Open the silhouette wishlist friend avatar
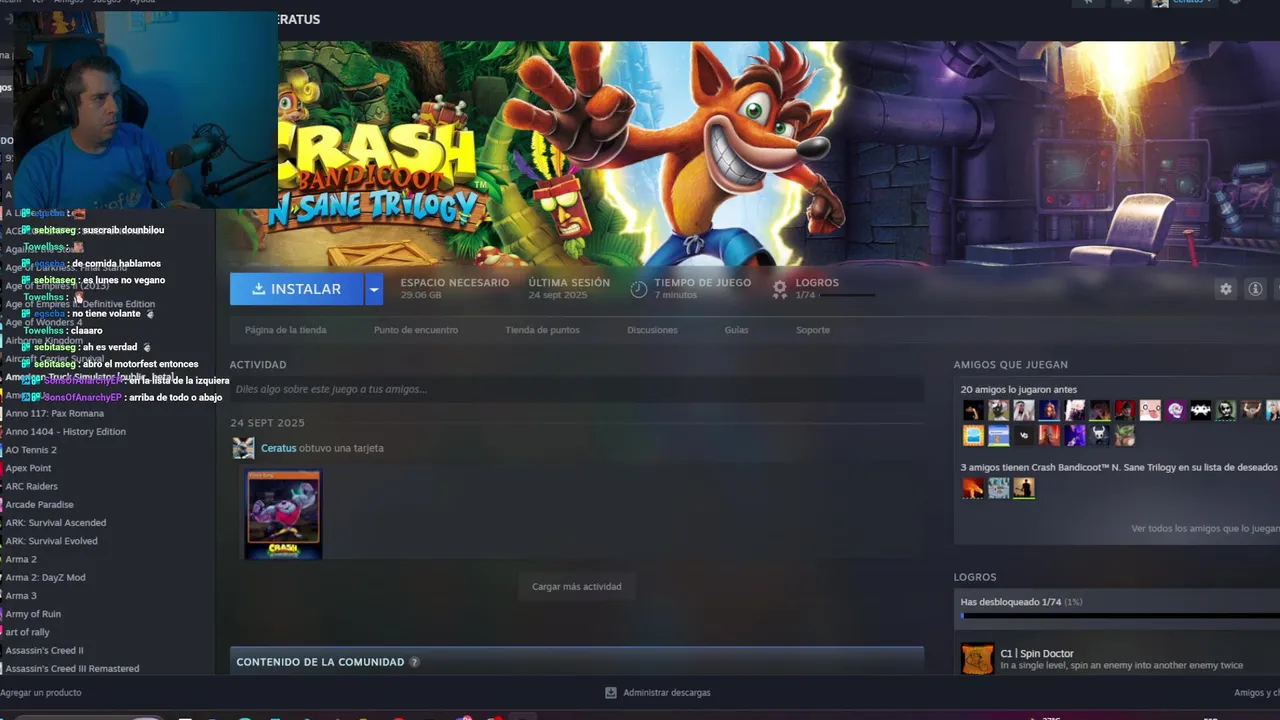This screenshot has width=1280, height=720. pyautogui.click(x=1024, y=488)
